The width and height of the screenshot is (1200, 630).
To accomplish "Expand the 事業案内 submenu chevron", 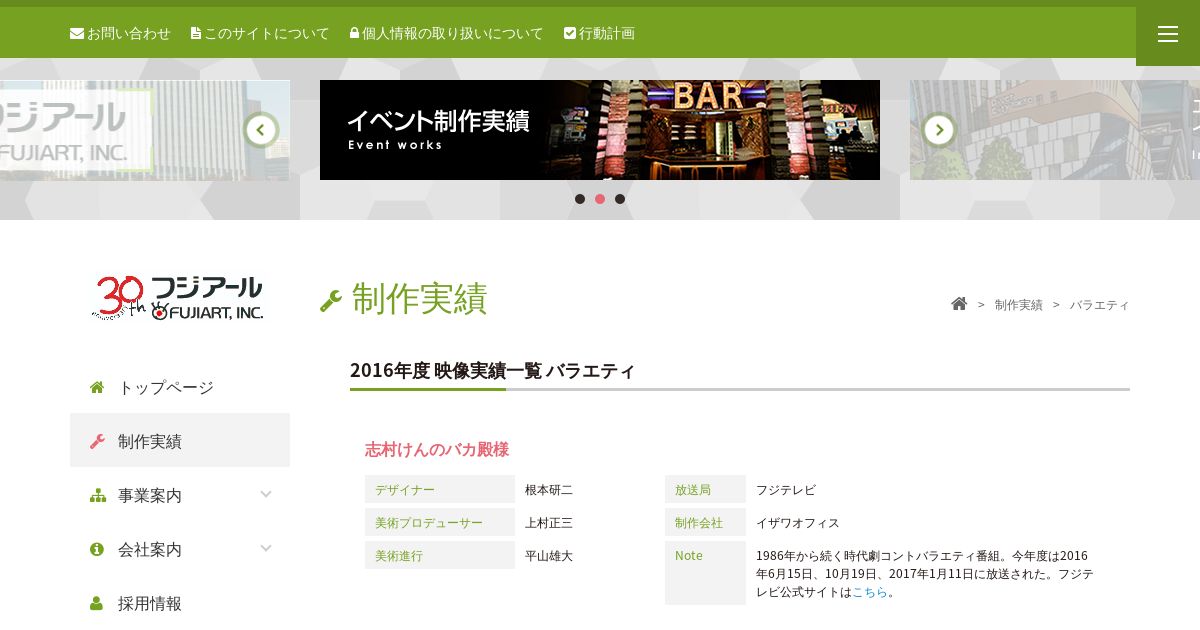I will tap(266, 494).
